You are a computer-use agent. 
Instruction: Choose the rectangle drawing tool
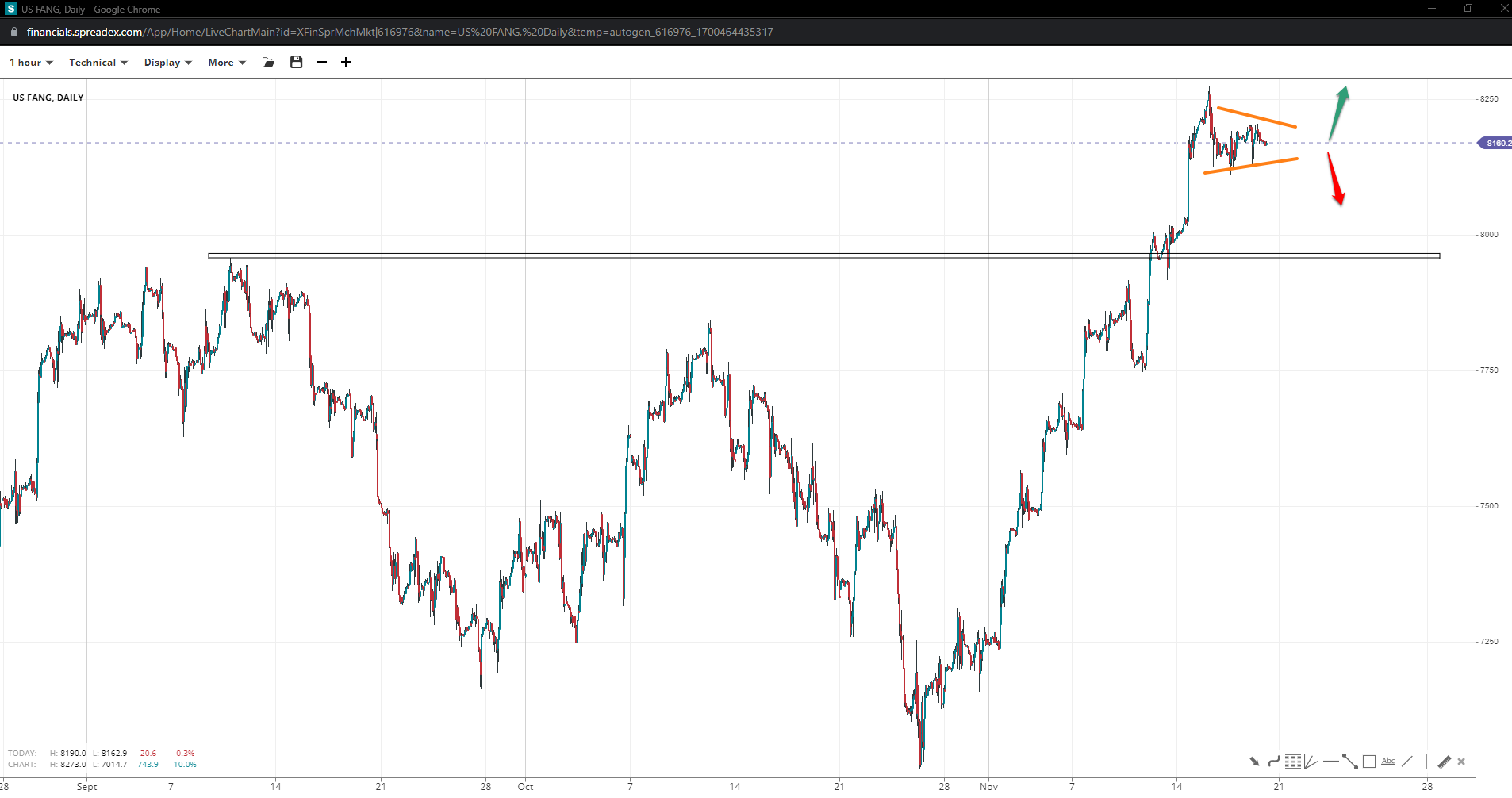point(1369,762)
